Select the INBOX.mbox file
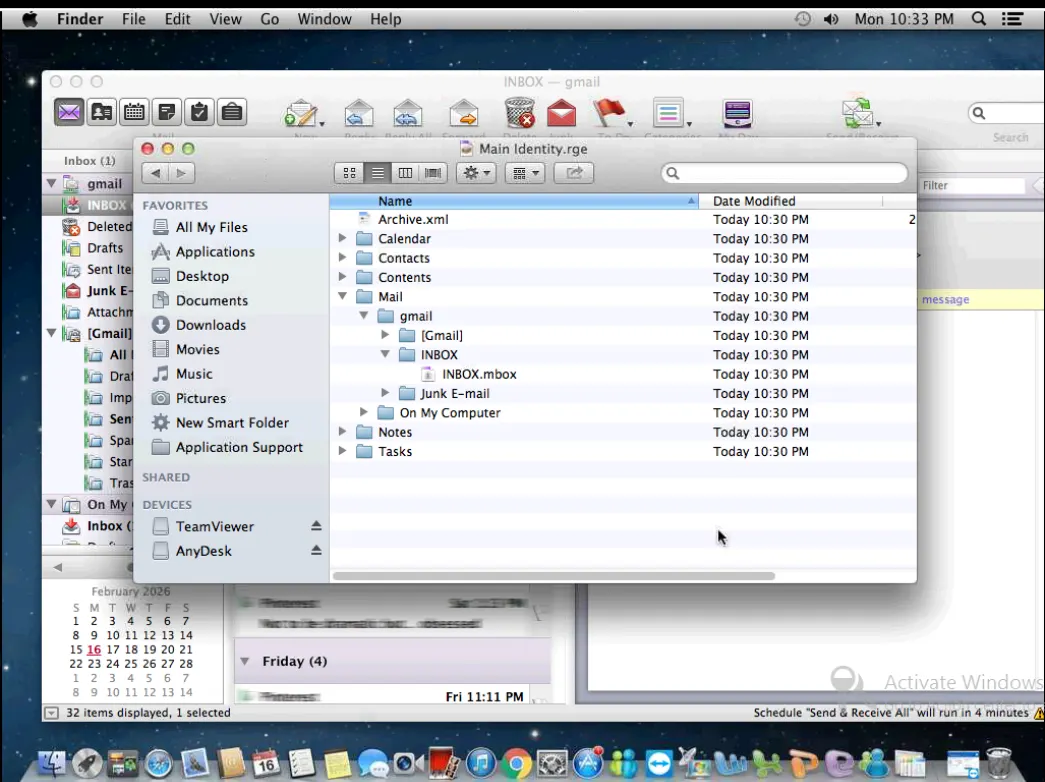This screenshot has height=782, width=1045. [479, 374]
